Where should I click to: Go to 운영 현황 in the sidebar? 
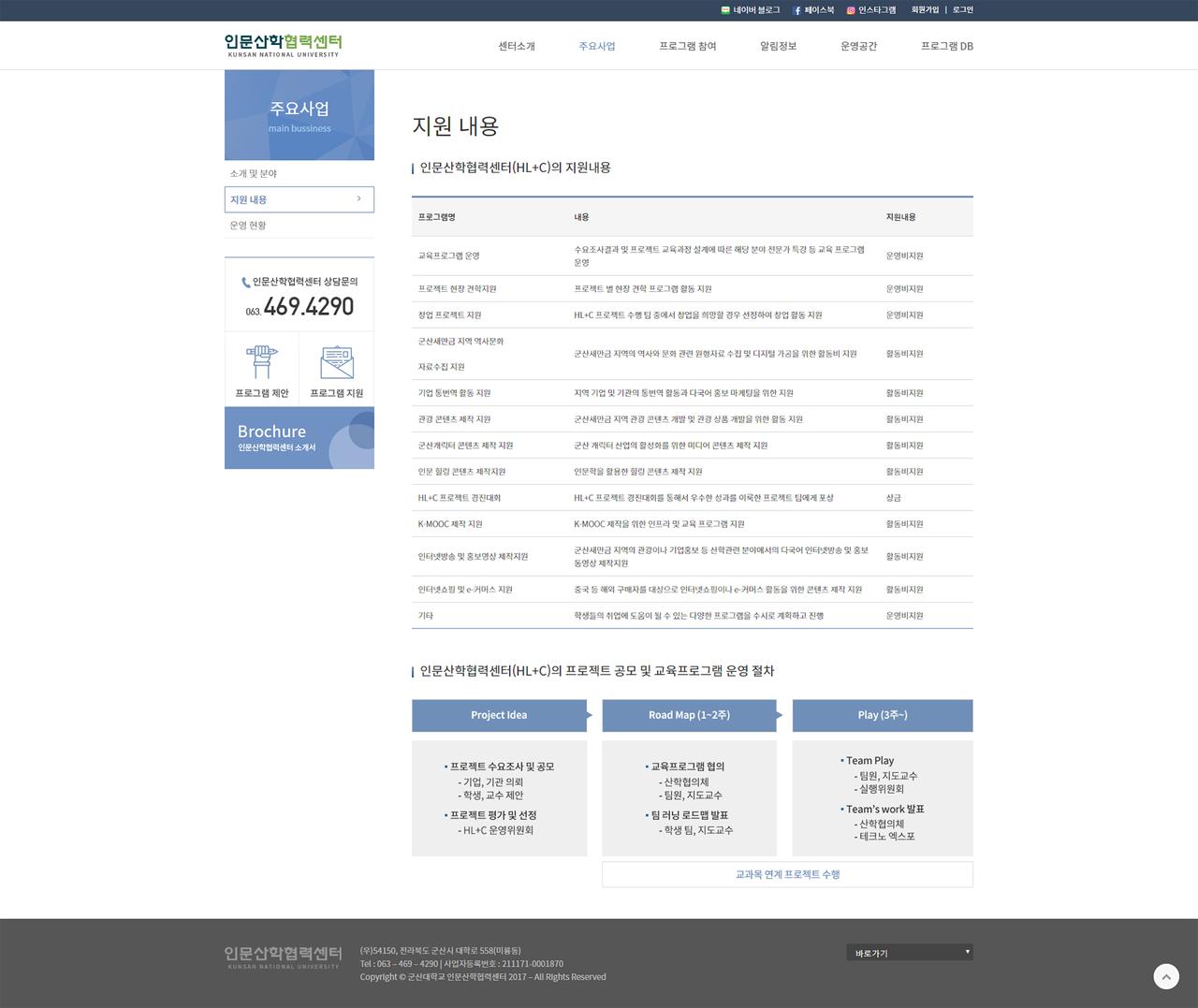(248, 226)
